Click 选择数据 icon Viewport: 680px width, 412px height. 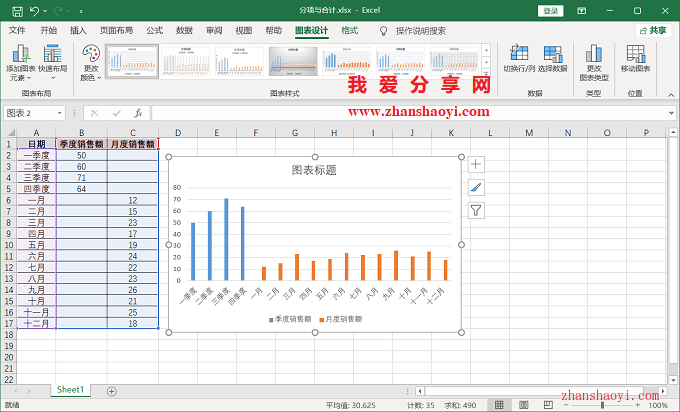[x=552, y=59]
